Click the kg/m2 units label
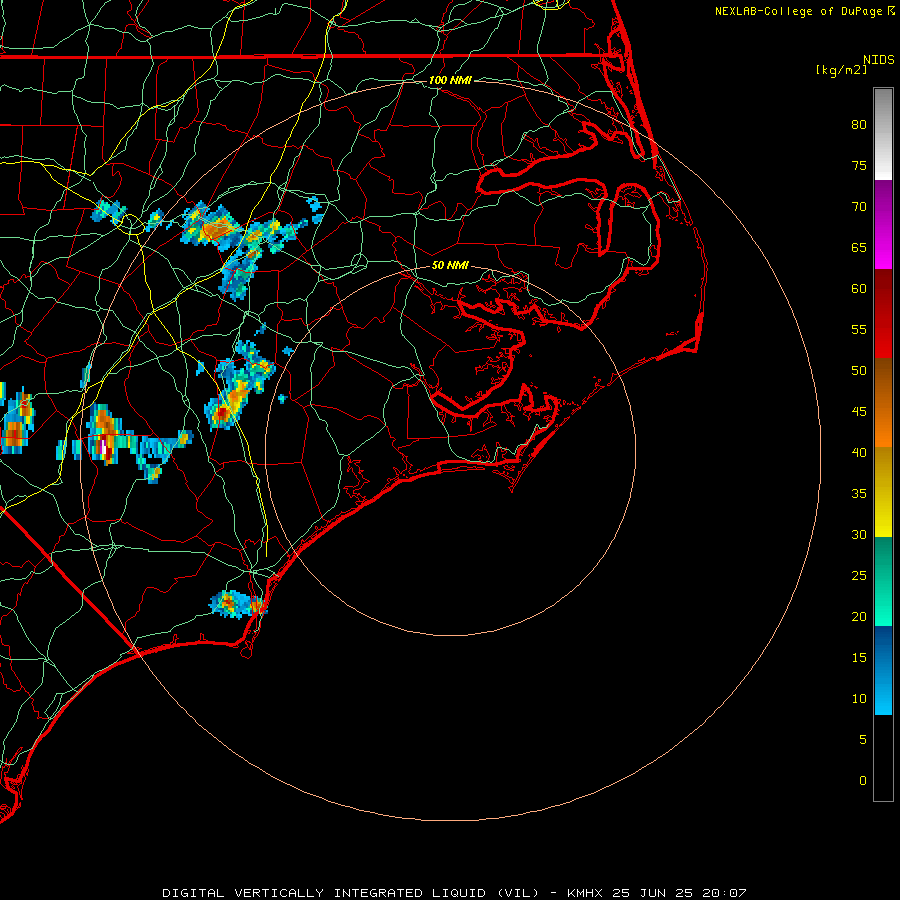The width and height of the screenshot is (900, 900). 841,70
